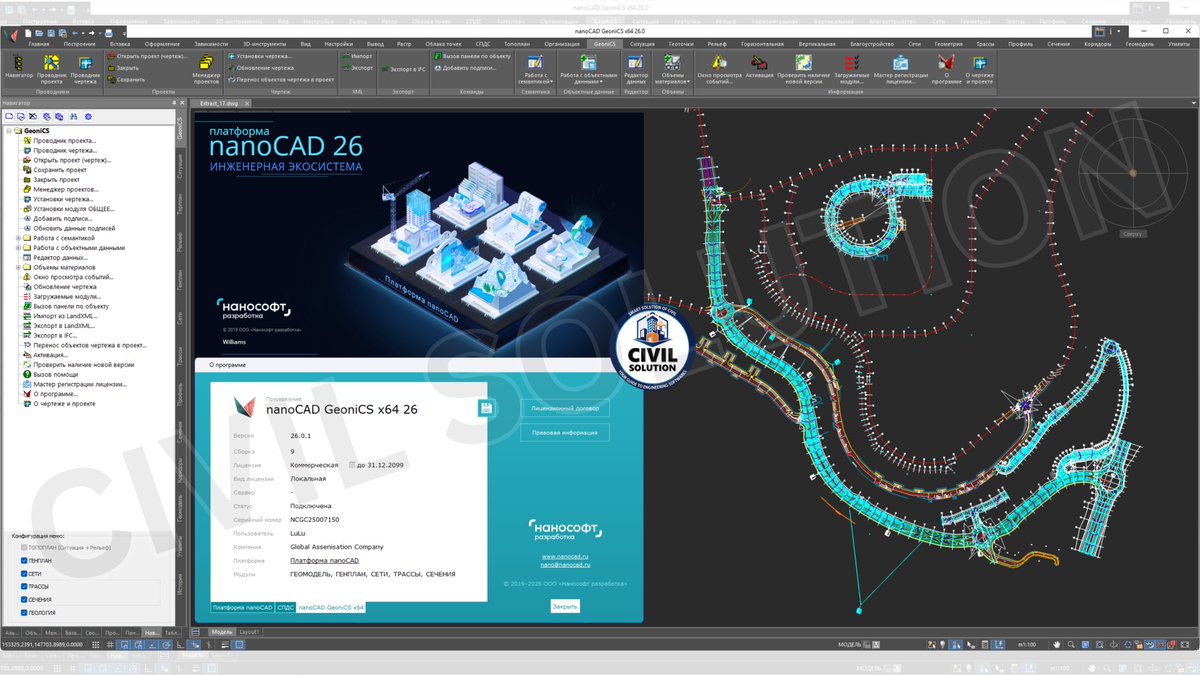Click Импорт in the XML group

[x=357, y=56]
